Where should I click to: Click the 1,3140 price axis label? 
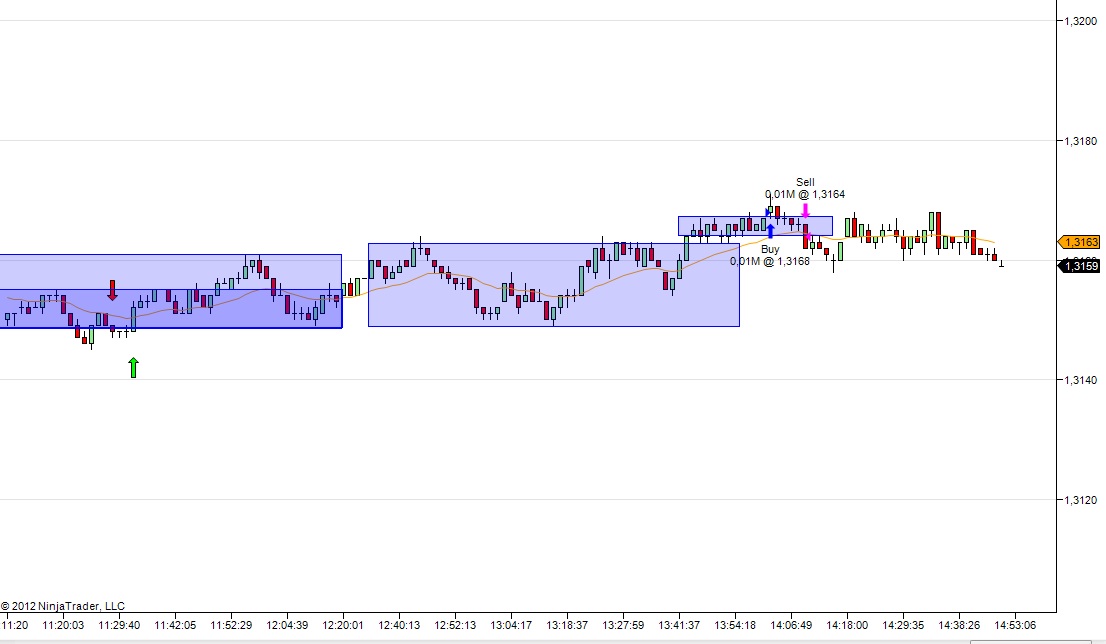(1081, 380)
